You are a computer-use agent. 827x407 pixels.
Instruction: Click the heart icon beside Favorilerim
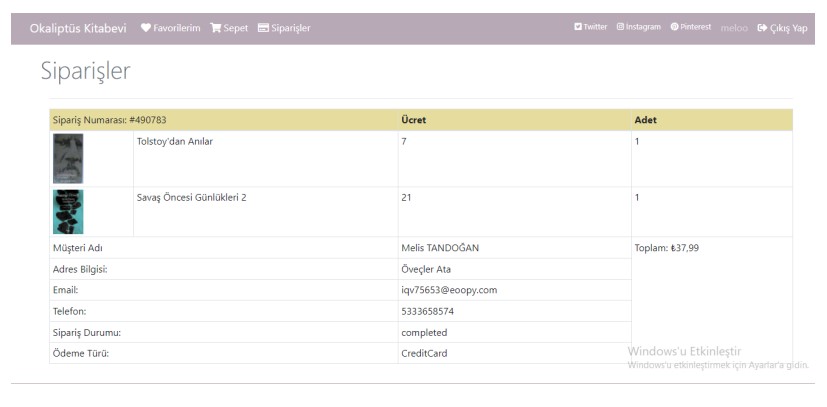[x=146, y=28]
